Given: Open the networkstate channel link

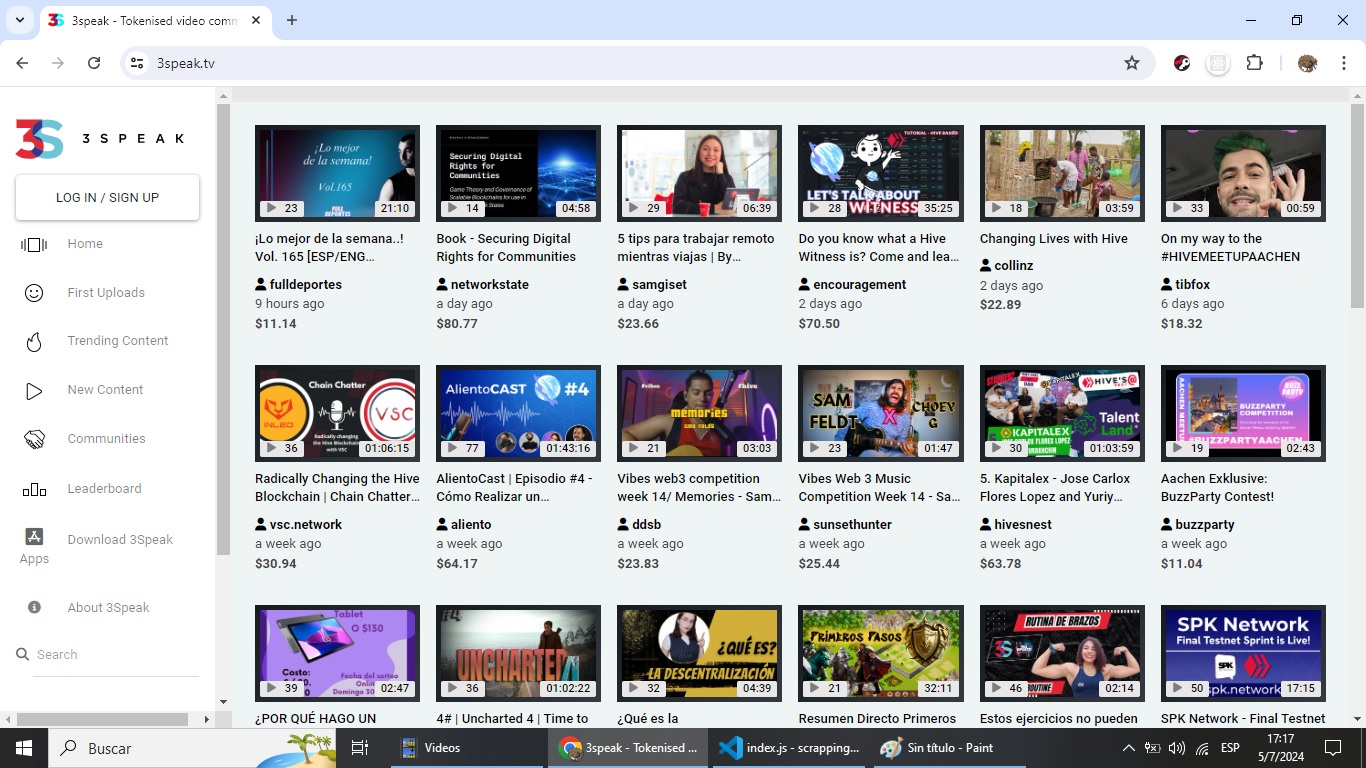Looking at the screenshot, I should coord(489,285).
